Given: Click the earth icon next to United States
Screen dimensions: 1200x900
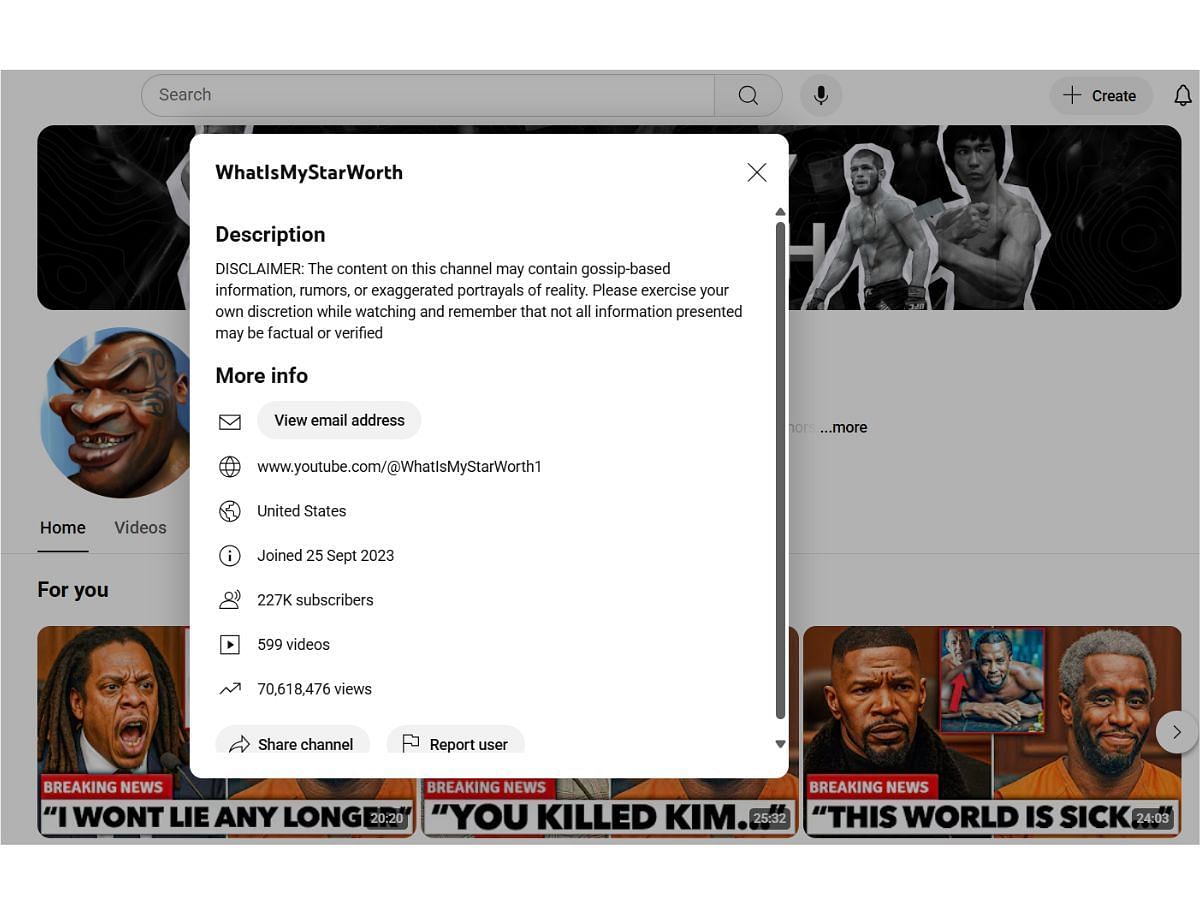Looking at the screenshot, I should point(230,511).
